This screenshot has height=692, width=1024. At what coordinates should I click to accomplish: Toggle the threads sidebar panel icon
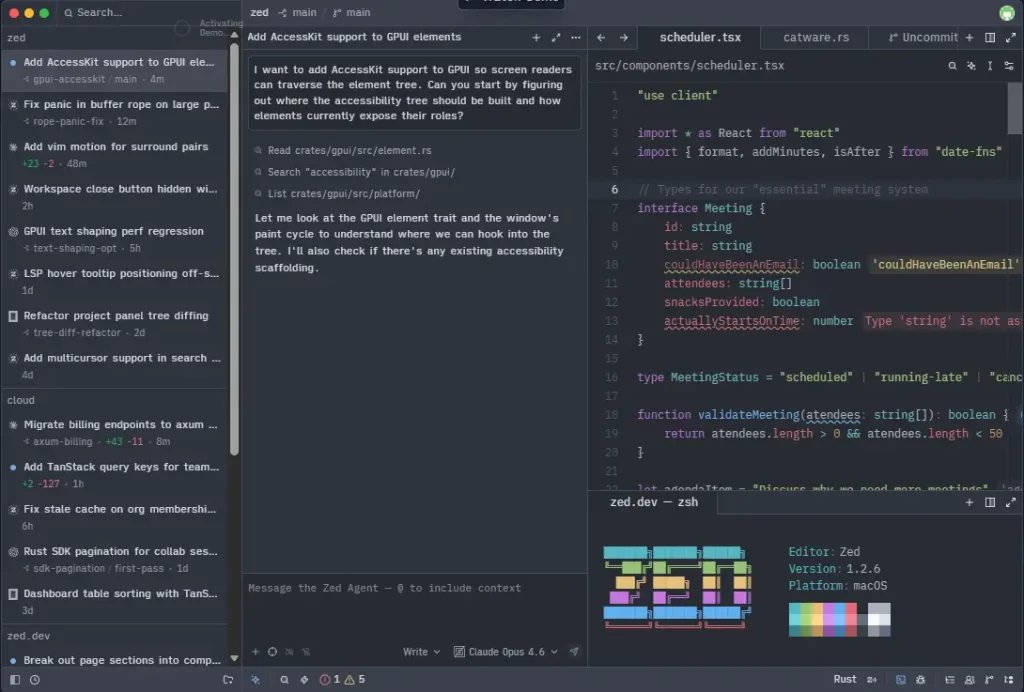(14, 680)
